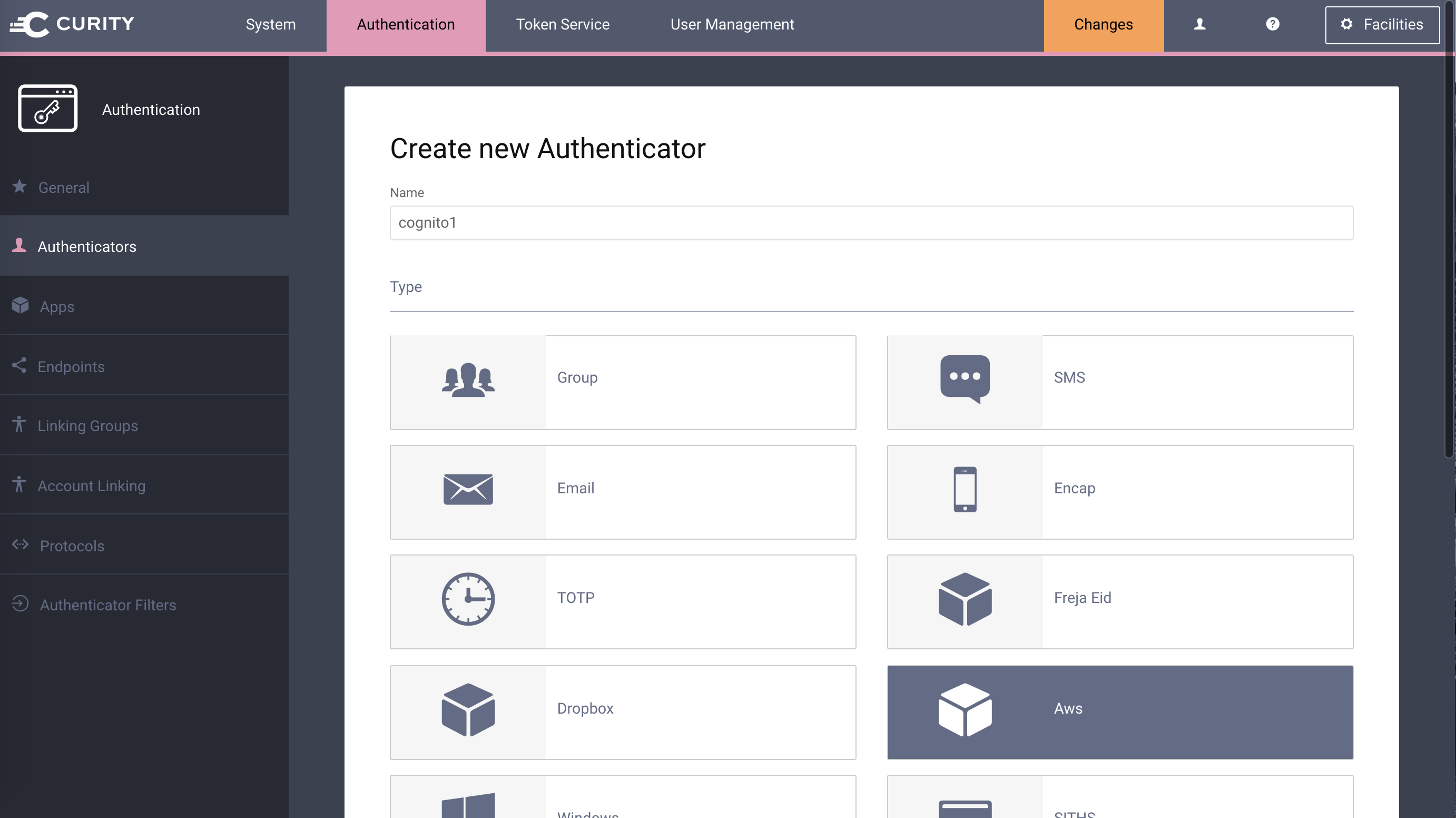Select the TOTP clock icon
The image size is (1456, 818).
[468, 599]
